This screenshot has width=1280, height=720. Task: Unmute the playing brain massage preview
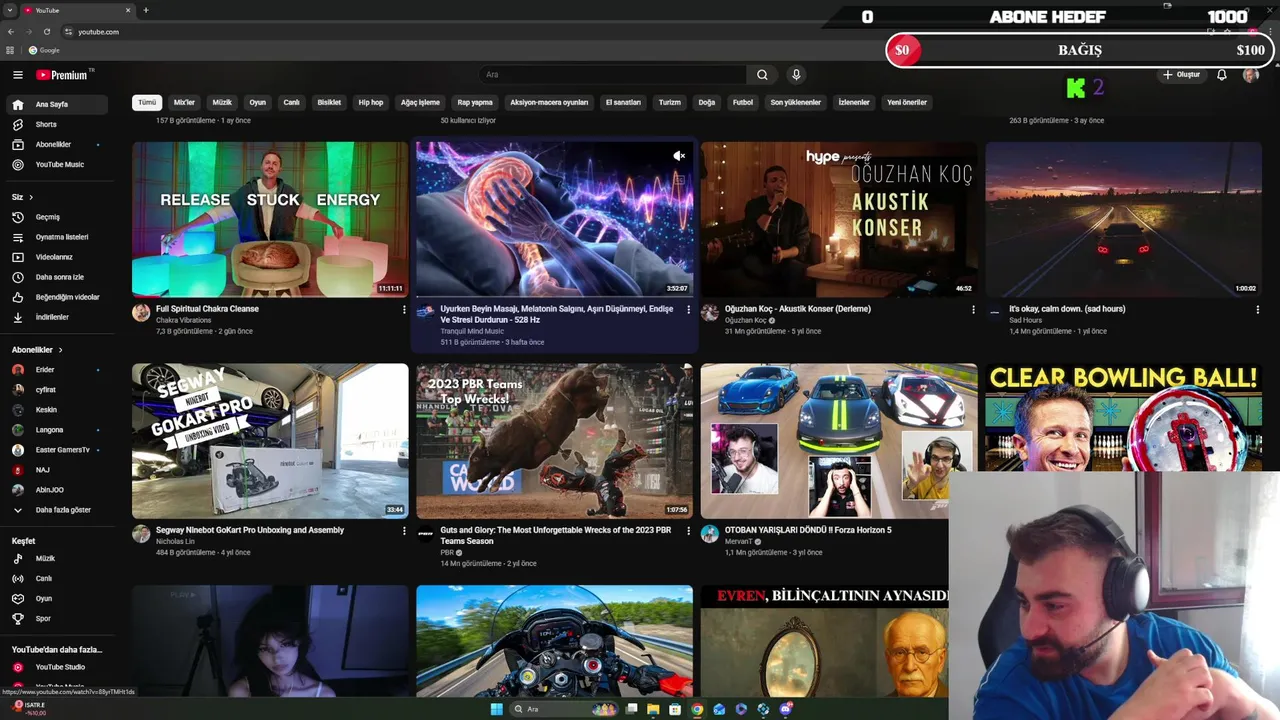point(678,155)
